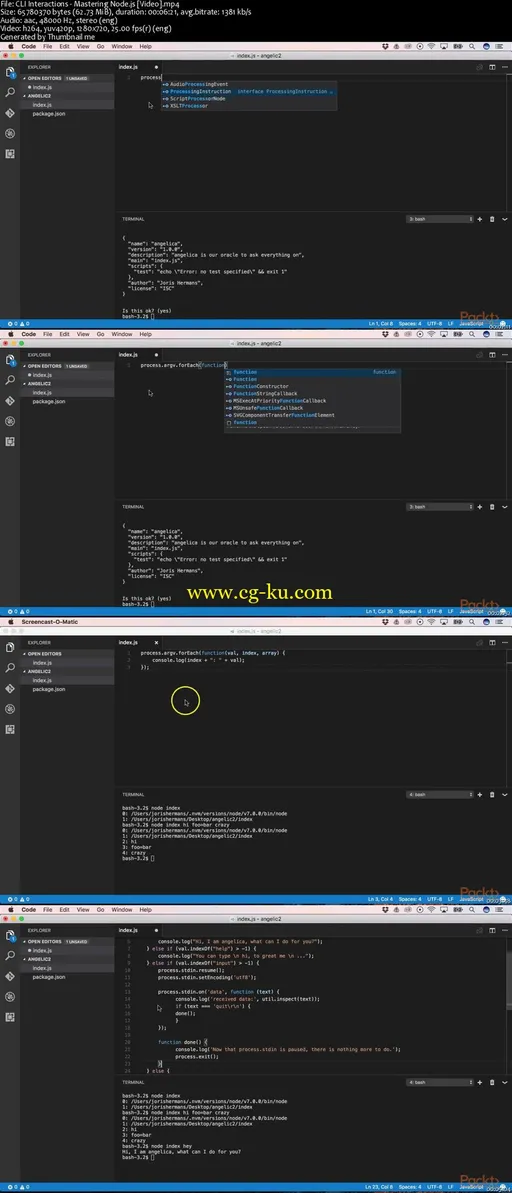Open Debug view in the Screencast-O-Matic frame
Image resolution: width=512 pixels, height=1193 pixels.
10,709
